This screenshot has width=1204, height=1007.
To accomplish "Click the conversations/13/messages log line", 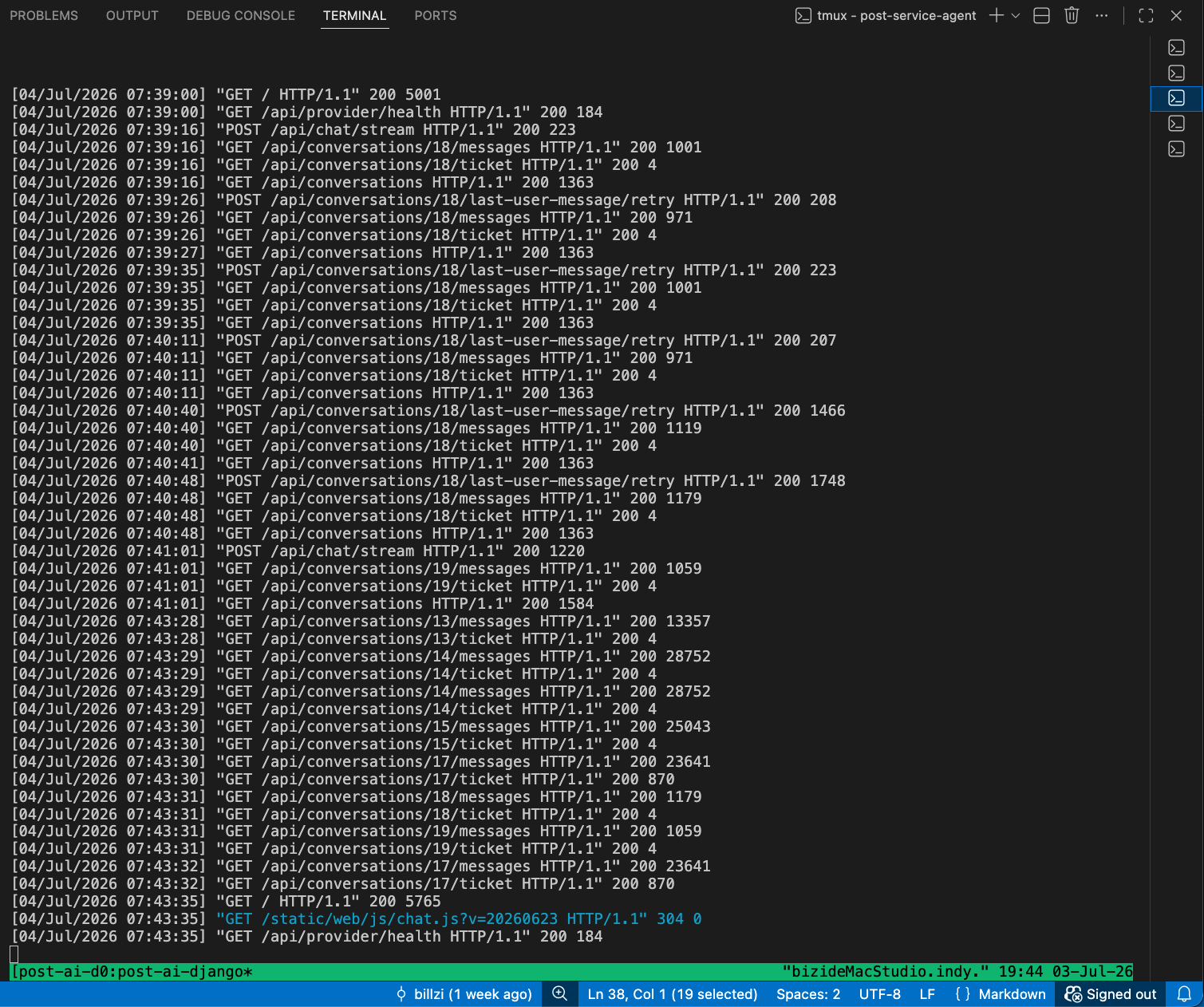I will click(x=361, y=622).
